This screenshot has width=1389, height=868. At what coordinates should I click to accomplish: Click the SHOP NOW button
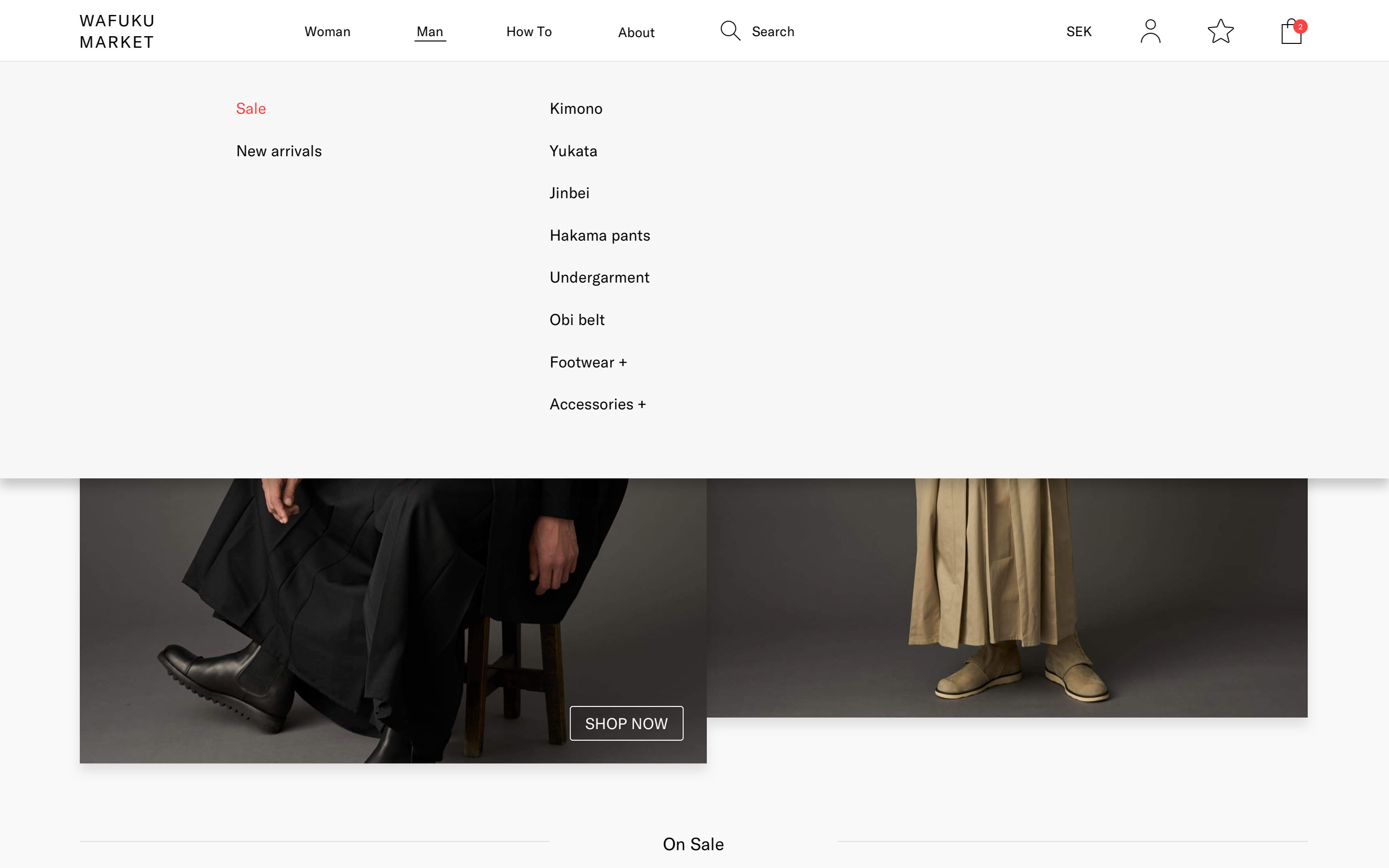click(x=626, y=723)
